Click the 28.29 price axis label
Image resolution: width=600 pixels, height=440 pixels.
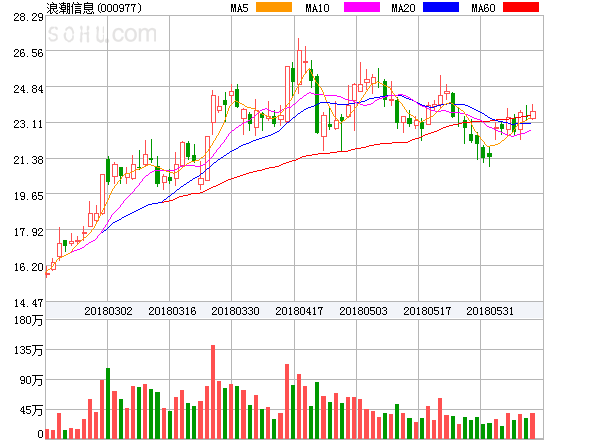[x=28, y=17]
